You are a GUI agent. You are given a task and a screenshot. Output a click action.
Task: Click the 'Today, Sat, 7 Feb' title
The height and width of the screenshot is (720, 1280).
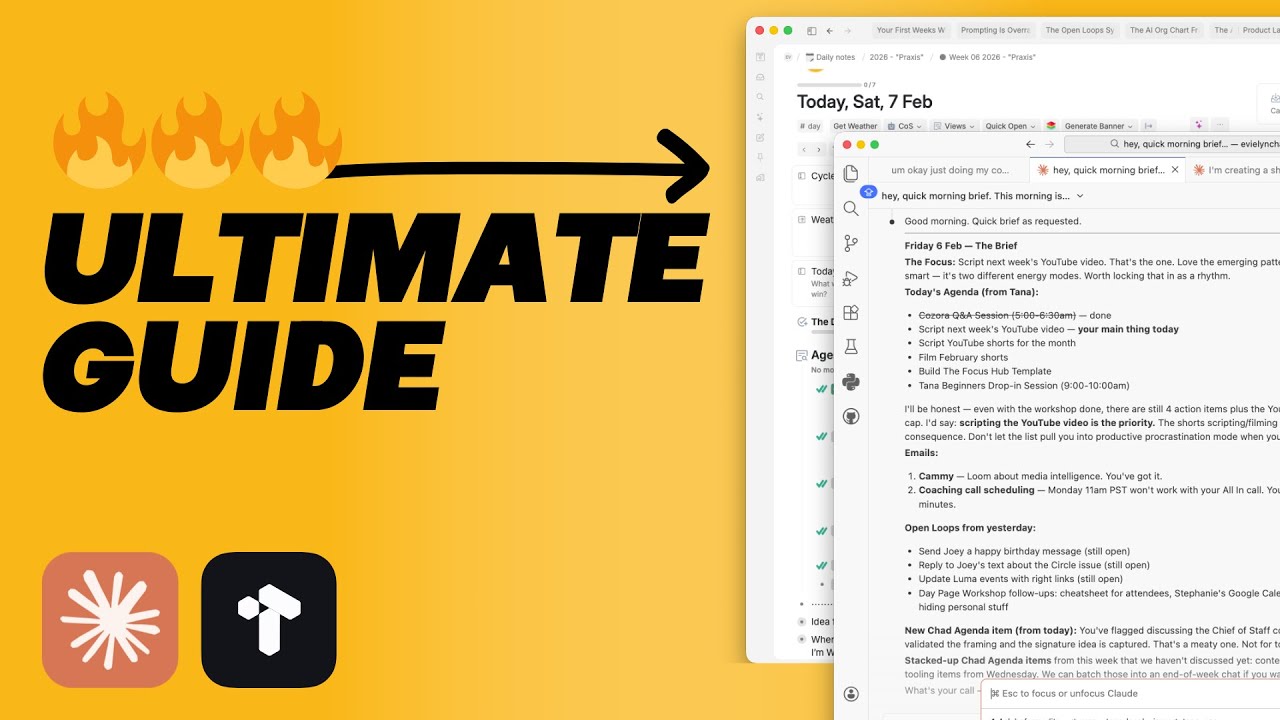[x=865, y=101]
